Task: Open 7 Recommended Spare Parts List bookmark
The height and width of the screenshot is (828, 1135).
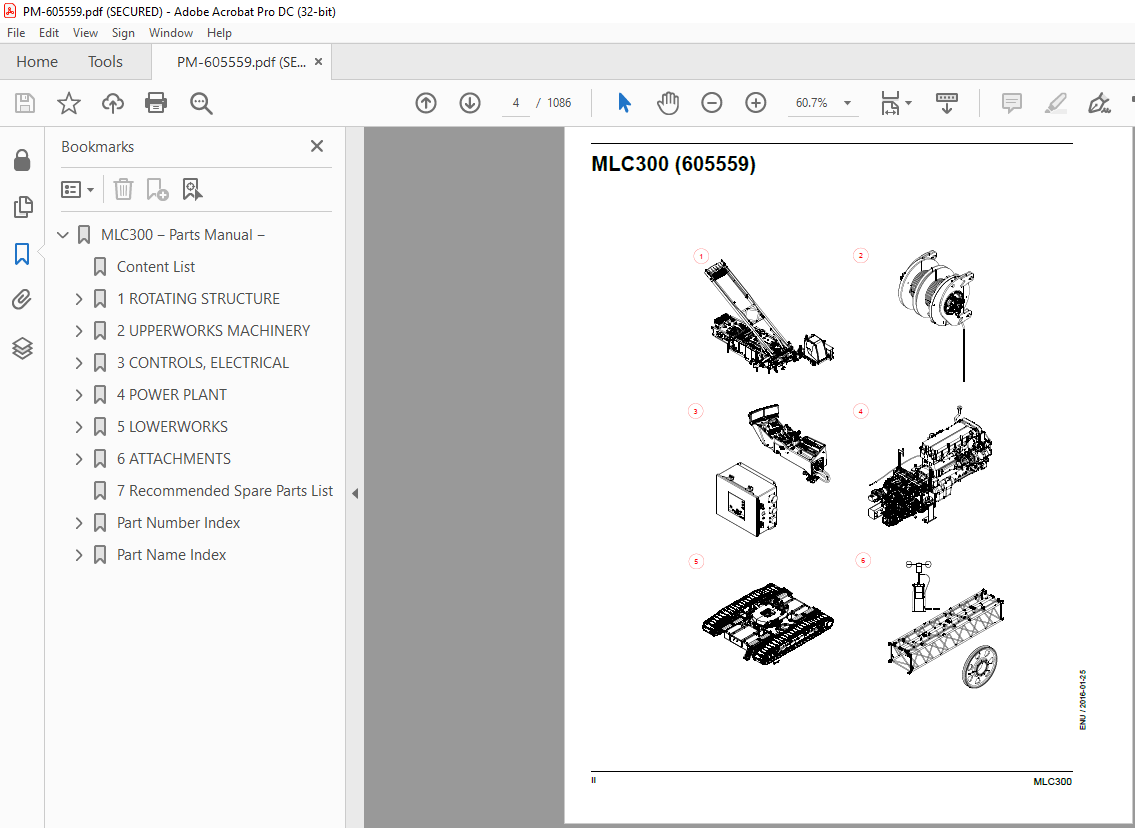Action: [x=224, y=491]
